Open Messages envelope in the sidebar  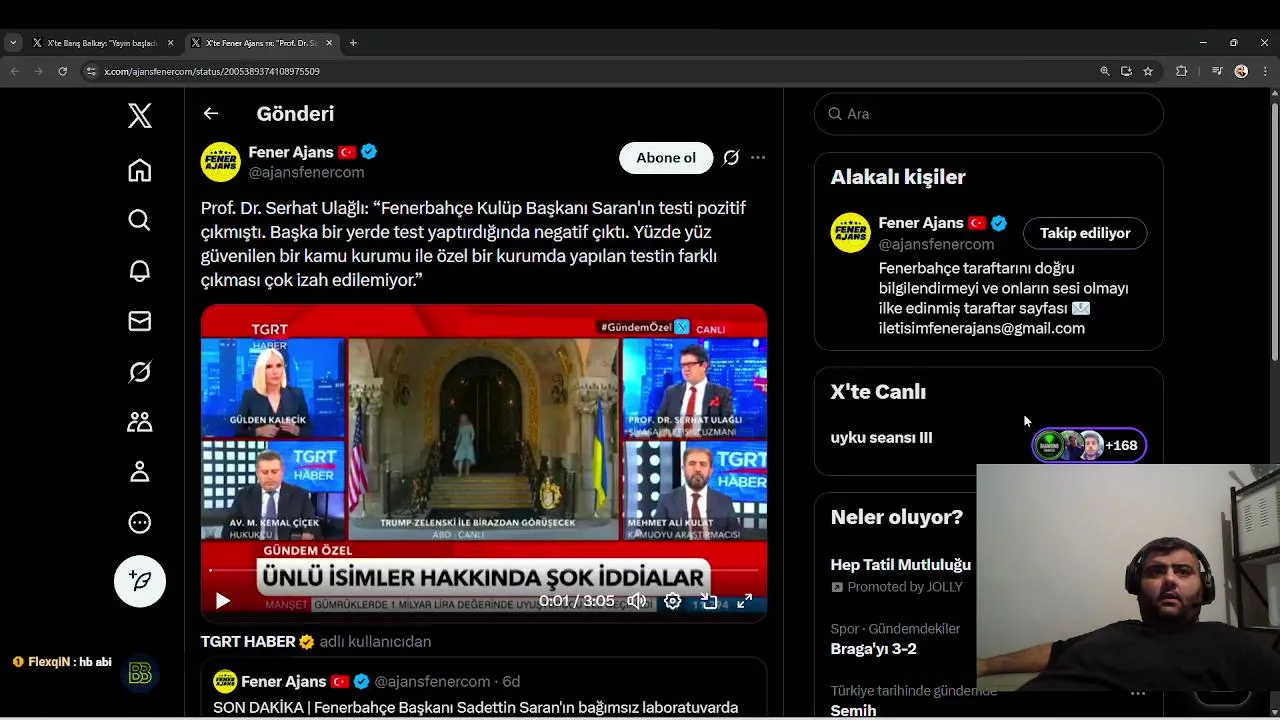click(x=140, y=321)
